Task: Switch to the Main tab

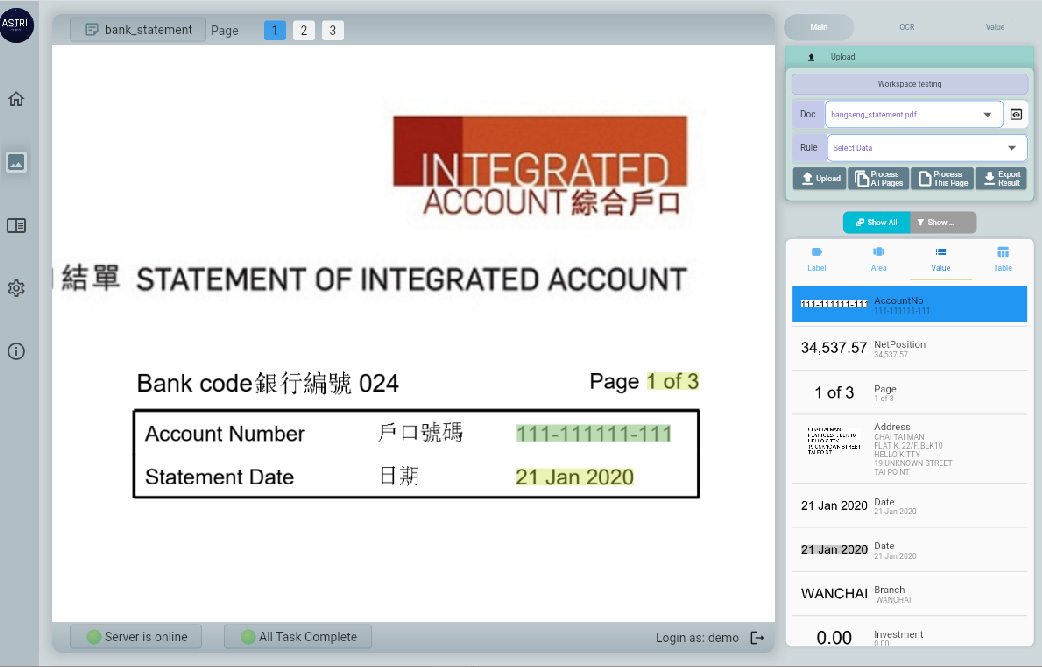Action: pyautogui.click(x=819, y=27)
